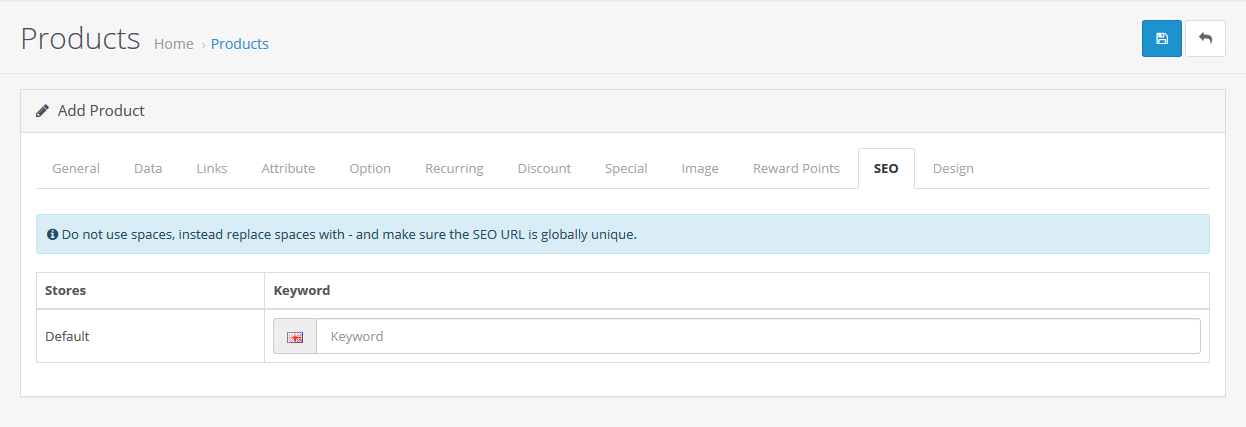
Task: Select the Special tab
Action: (x=626, y=168)
